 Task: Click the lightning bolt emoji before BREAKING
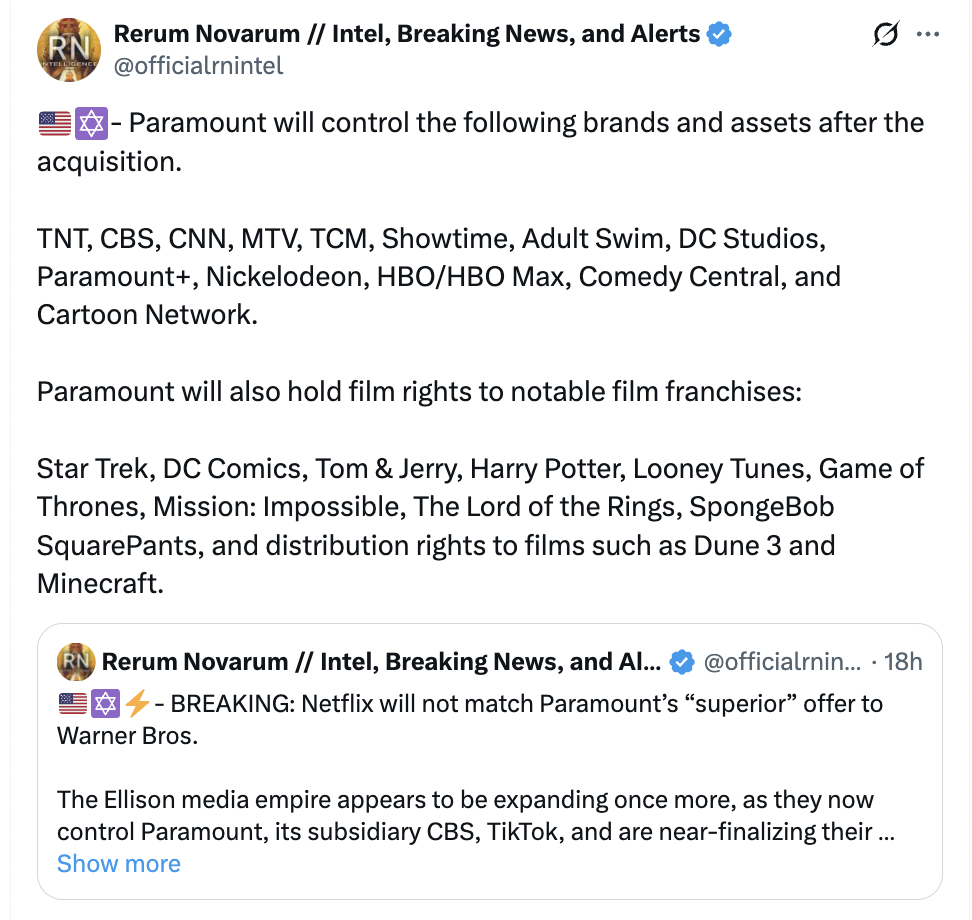pyautogui.click(x=137, y=704)
